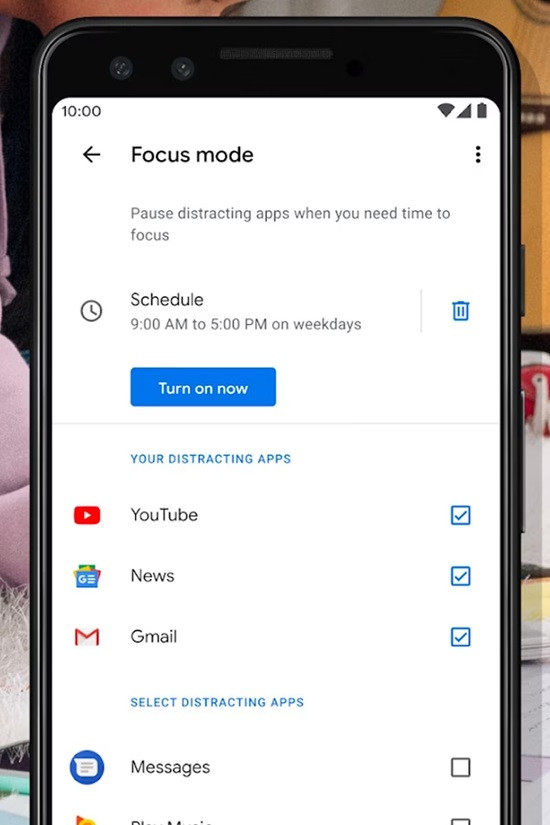The image size is (550, 825).
Task: Select the Gmail list row label
Action: [154, 637]
